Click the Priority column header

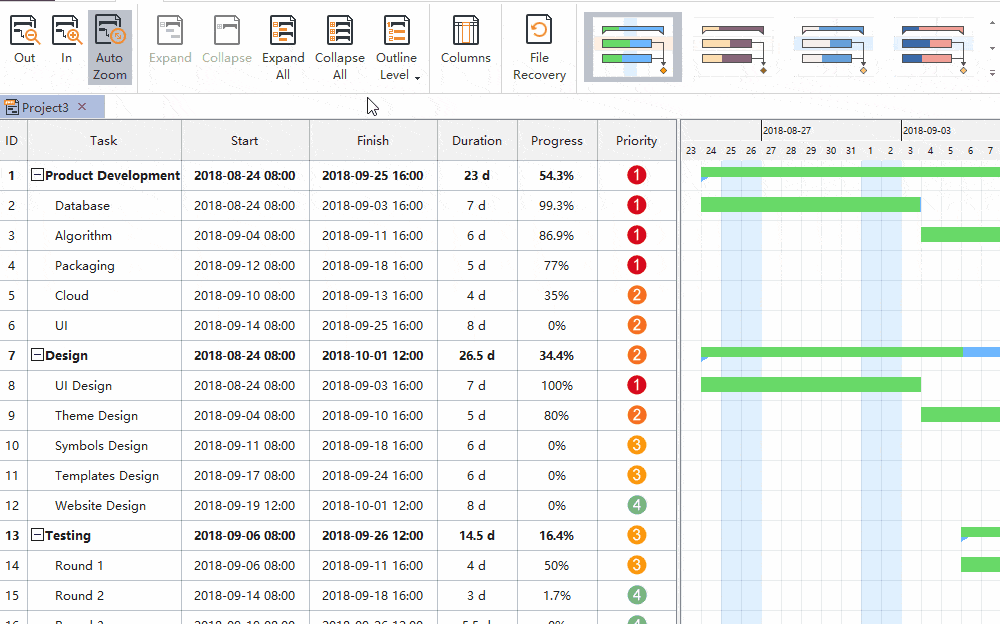636,141
